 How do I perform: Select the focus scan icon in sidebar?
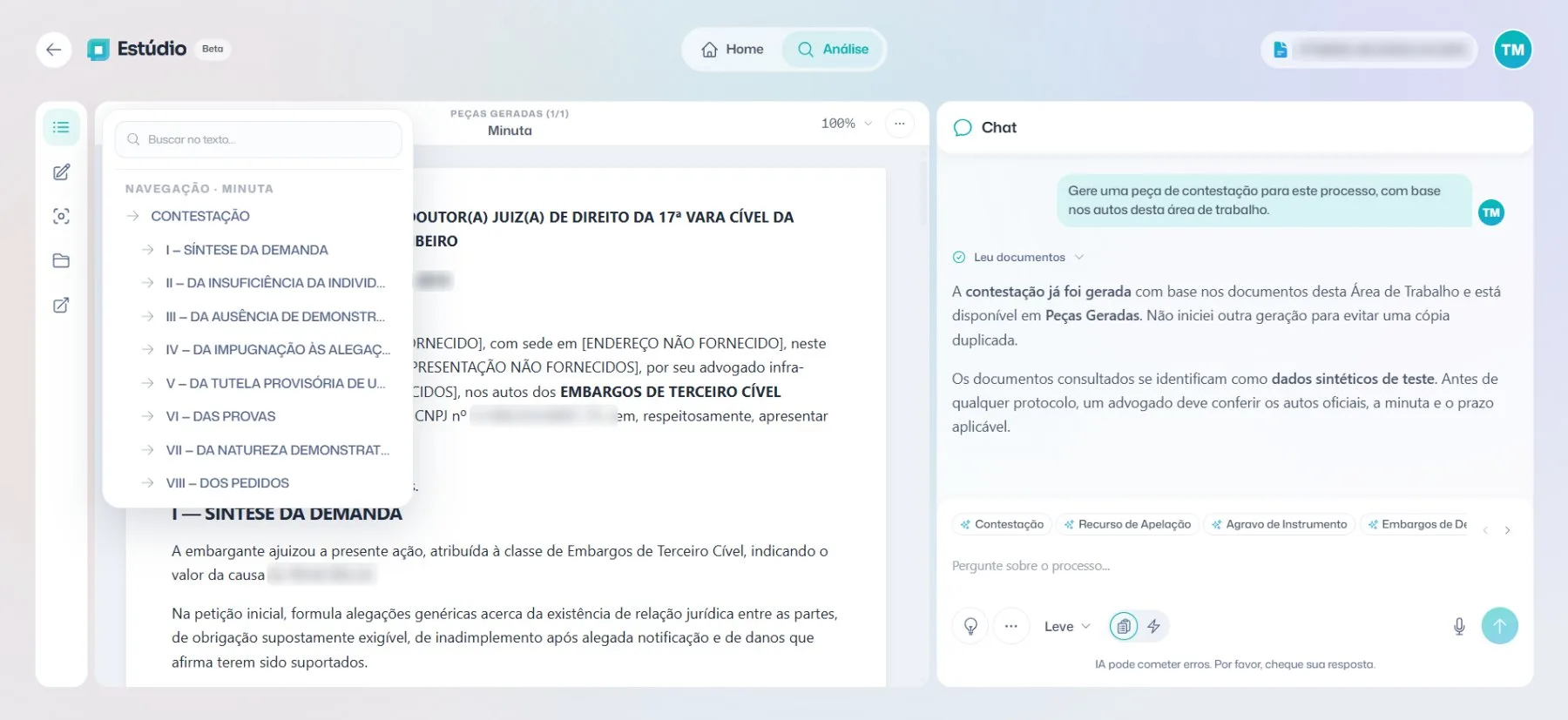pyautogui.click(x=61, y=216)
